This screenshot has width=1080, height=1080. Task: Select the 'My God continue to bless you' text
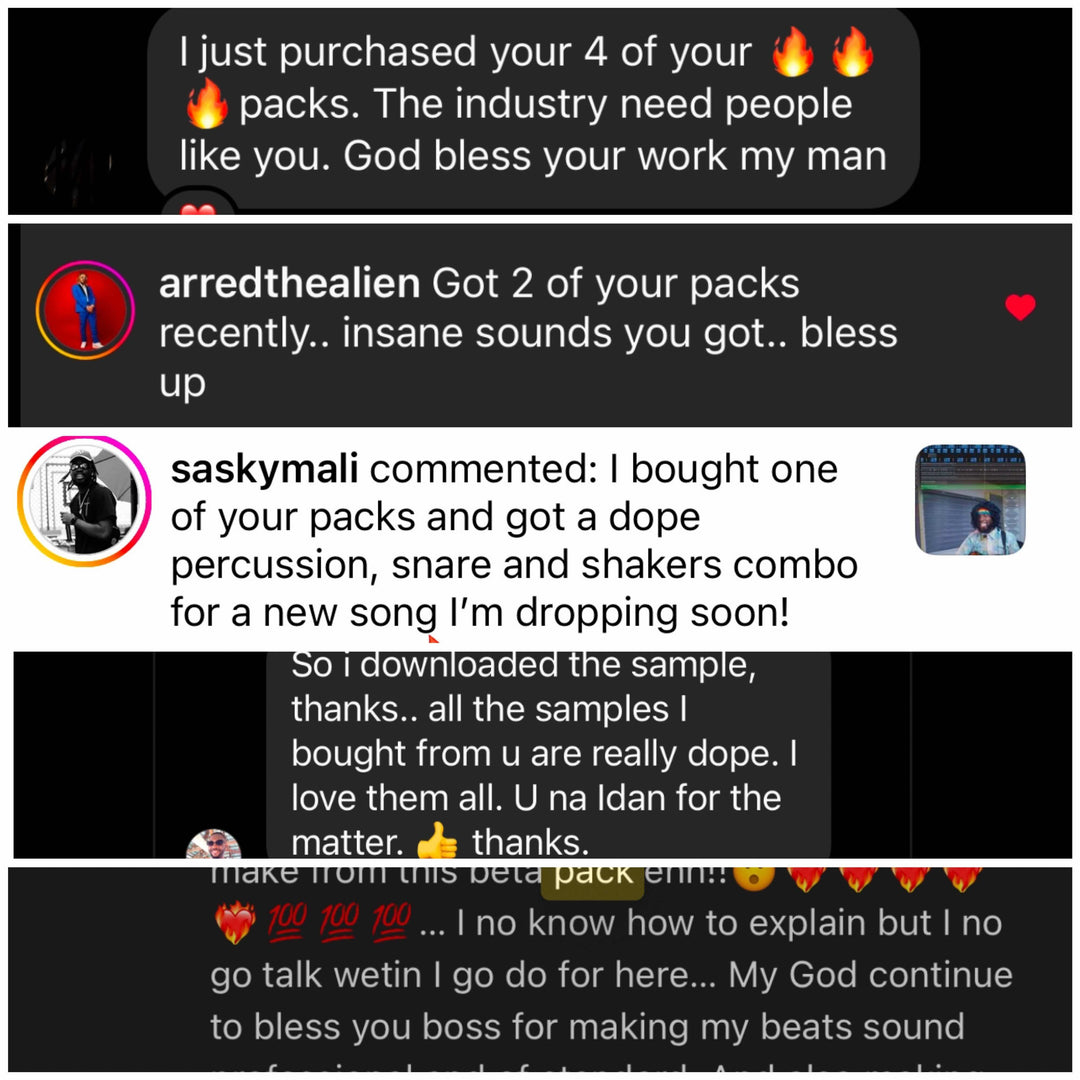612,1001
